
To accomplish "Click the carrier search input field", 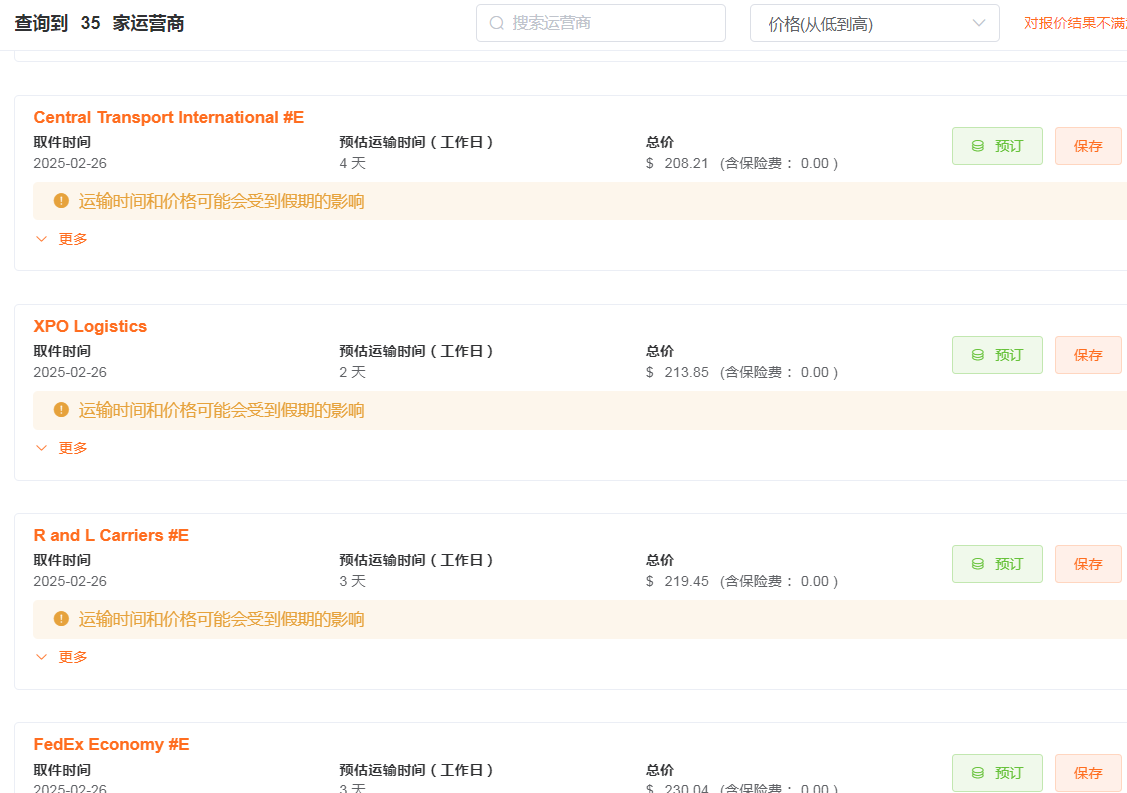I will click(600, 23).
